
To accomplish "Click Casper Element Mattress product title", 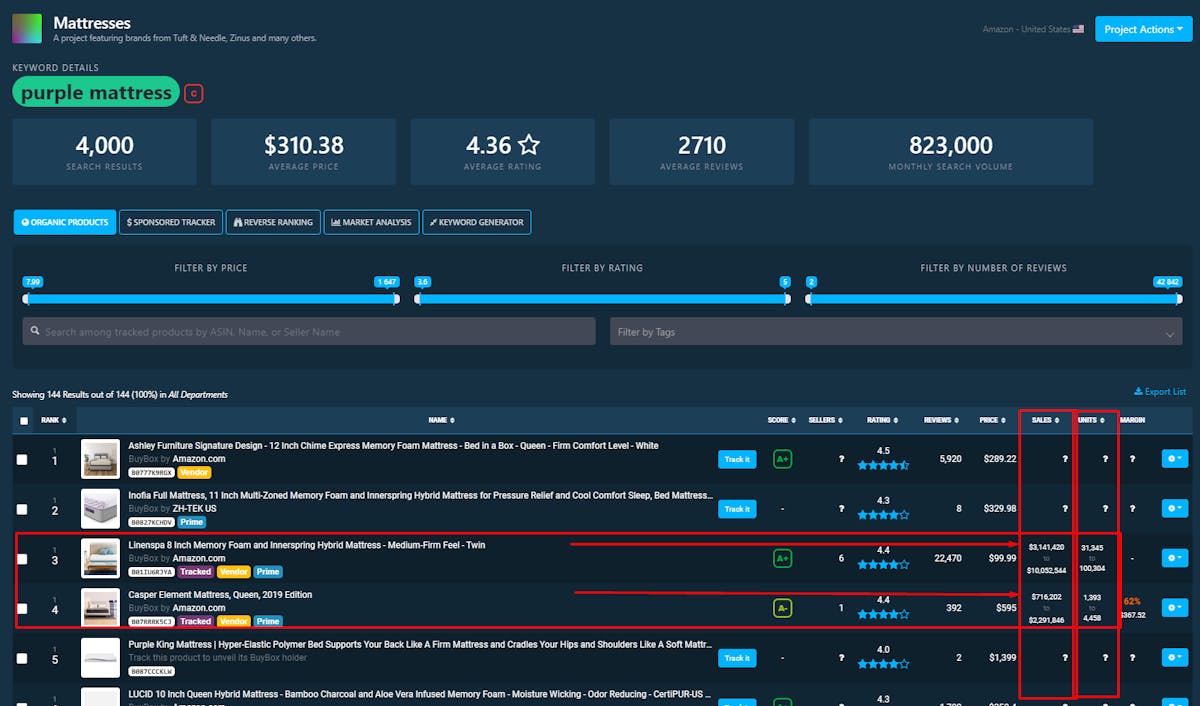I will coord(220,595).
